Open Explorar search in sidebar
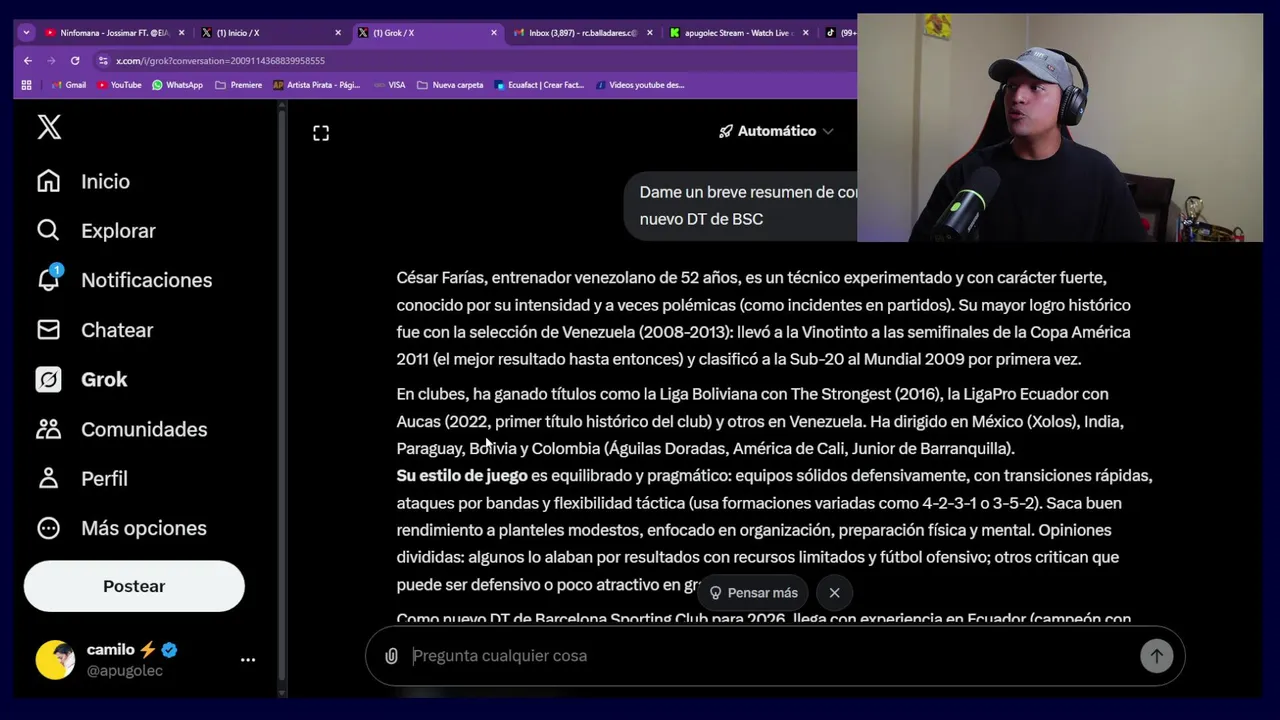 pos(96,231)
